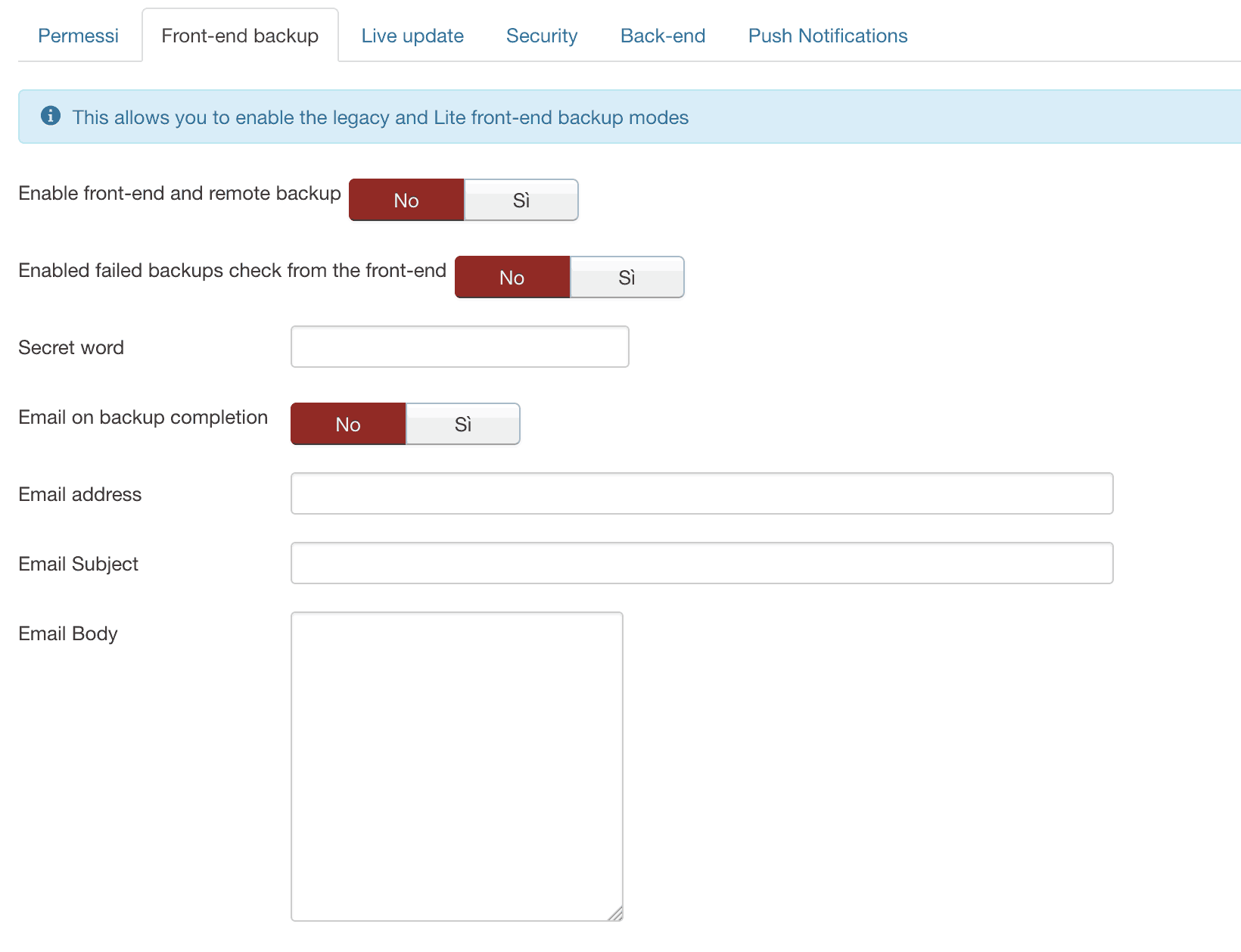Click the 'Enable front-end and remote backup' label
Screen dimensions: 1241x952
tap(180, 194)
